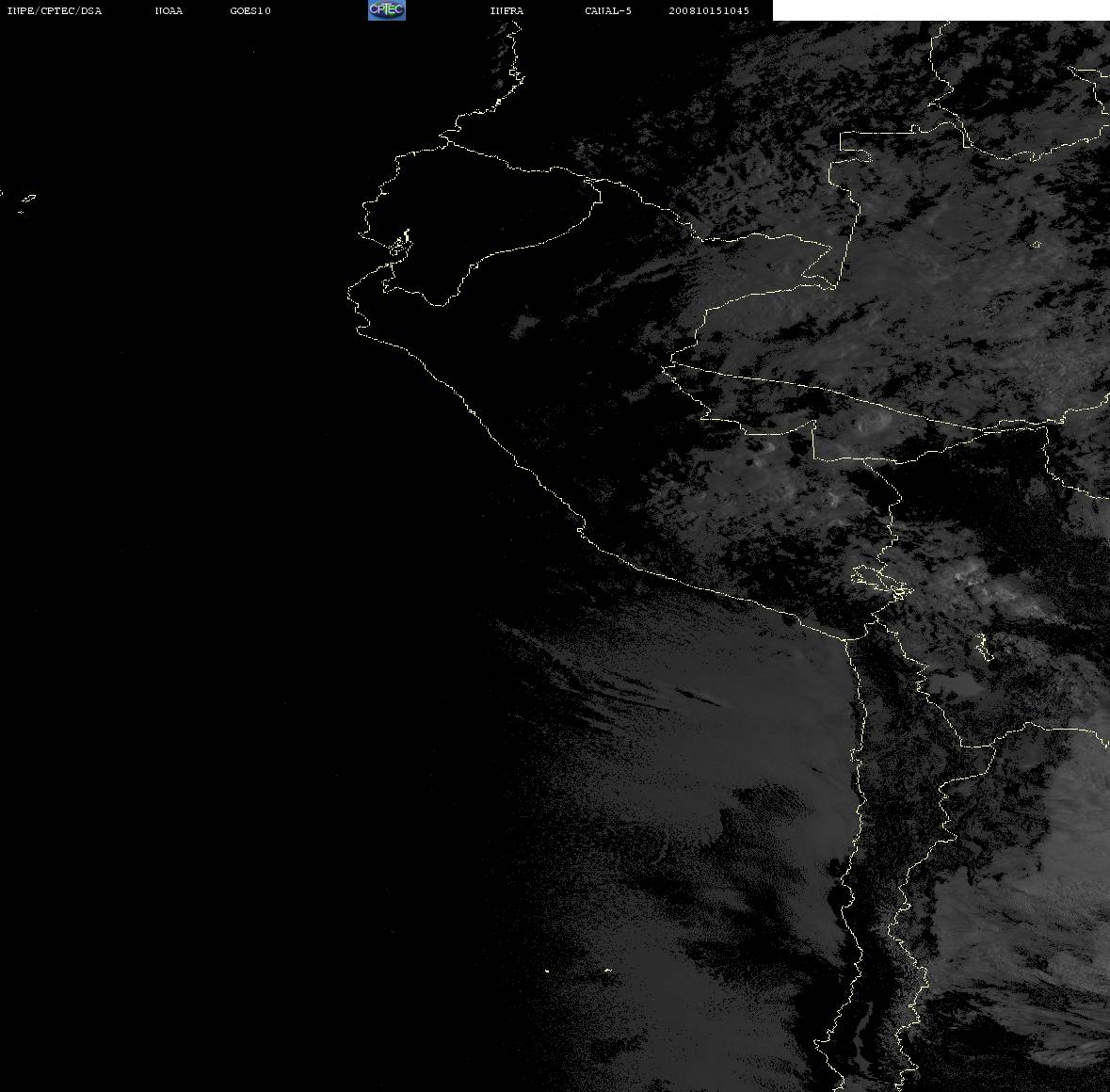Screen dimensions: 1110x1092
Task: Click the CPTEC logo in the header
Action: coord(387,10)
